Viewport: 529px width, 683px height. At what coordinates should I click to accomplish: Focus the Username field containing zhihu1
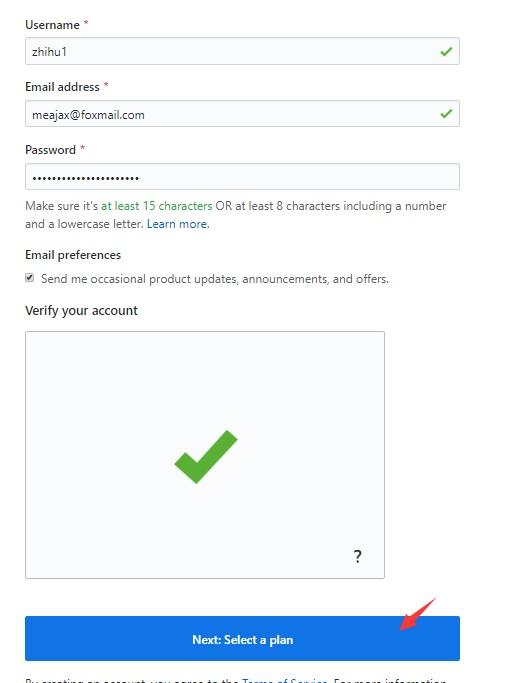[242, 51]
